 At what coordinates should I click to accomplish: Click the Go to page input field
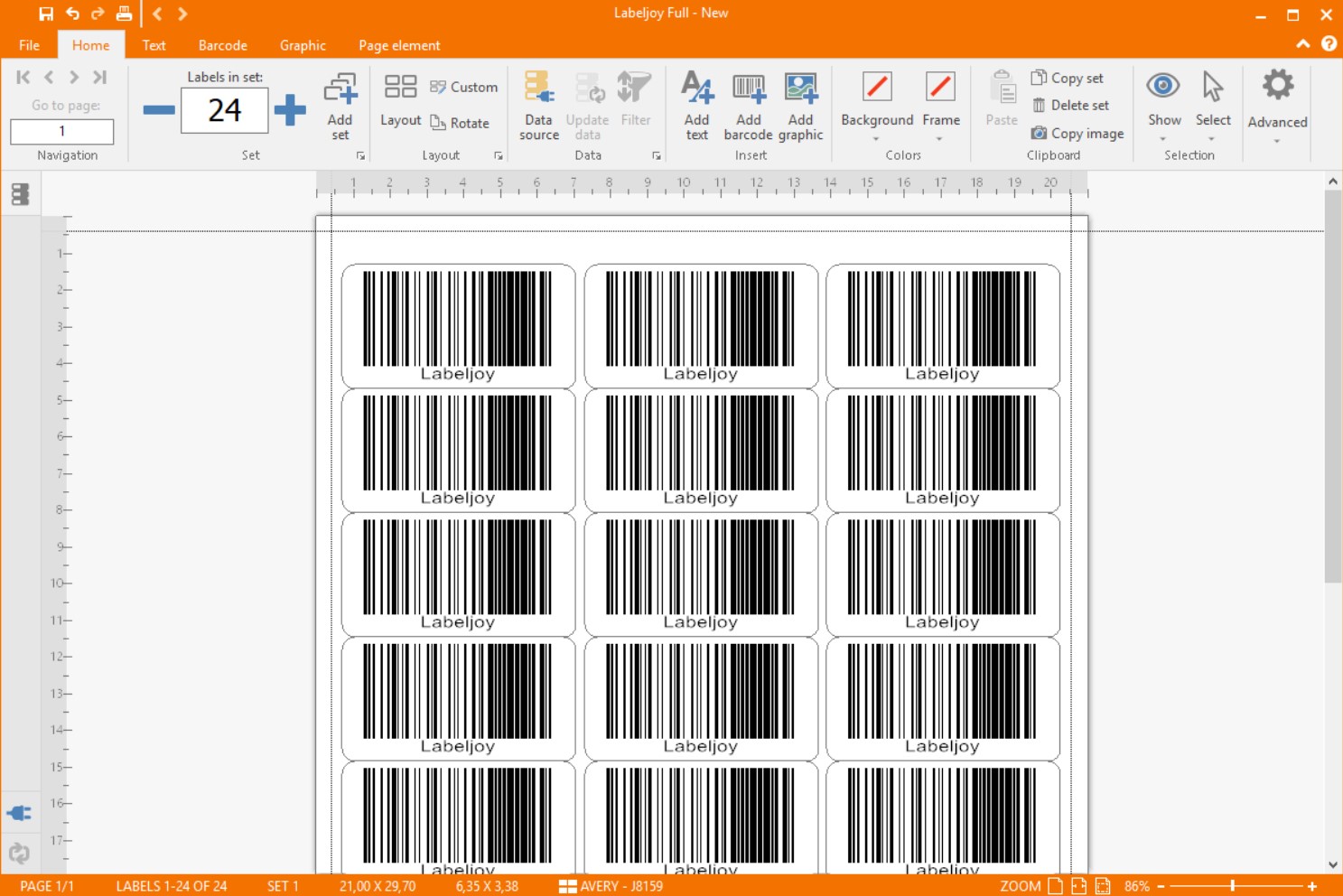(x=62, y=132)
